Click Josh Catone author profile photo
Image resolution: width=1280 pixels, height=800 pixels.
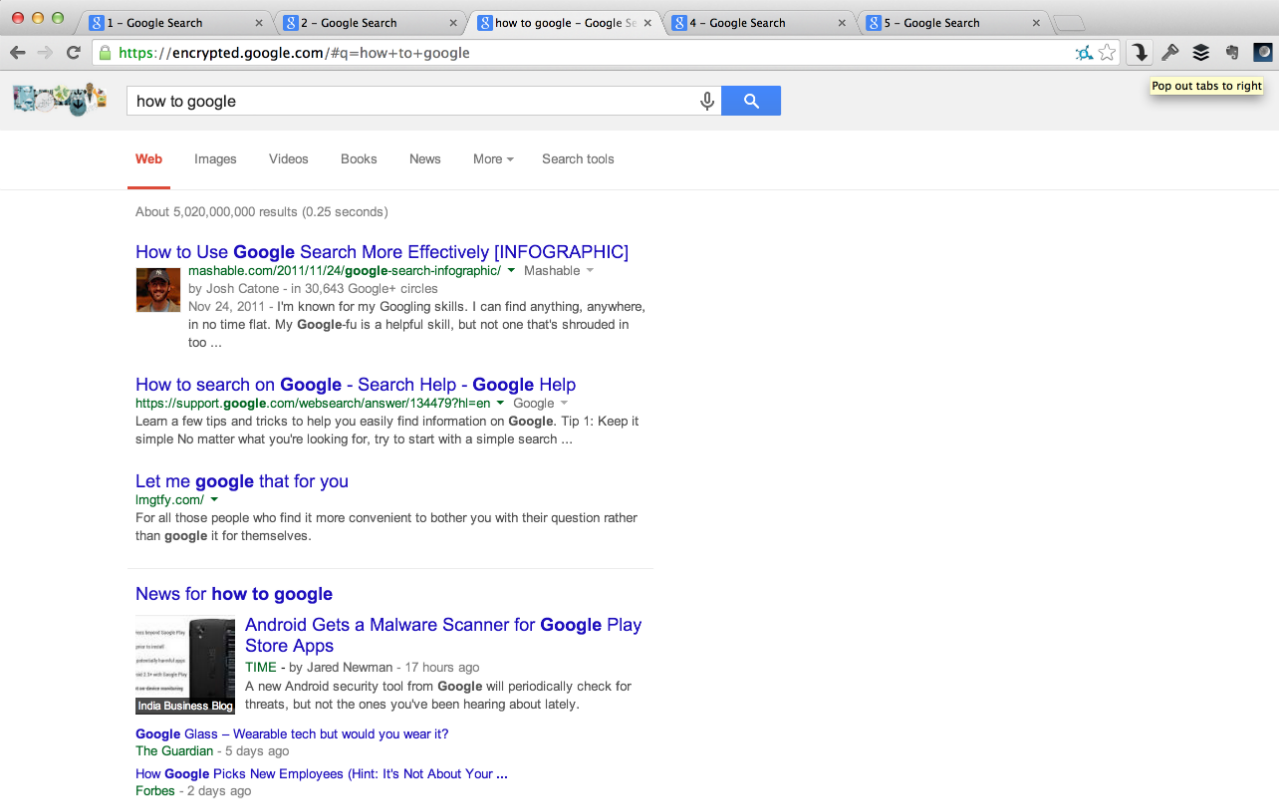click(158, 290)
